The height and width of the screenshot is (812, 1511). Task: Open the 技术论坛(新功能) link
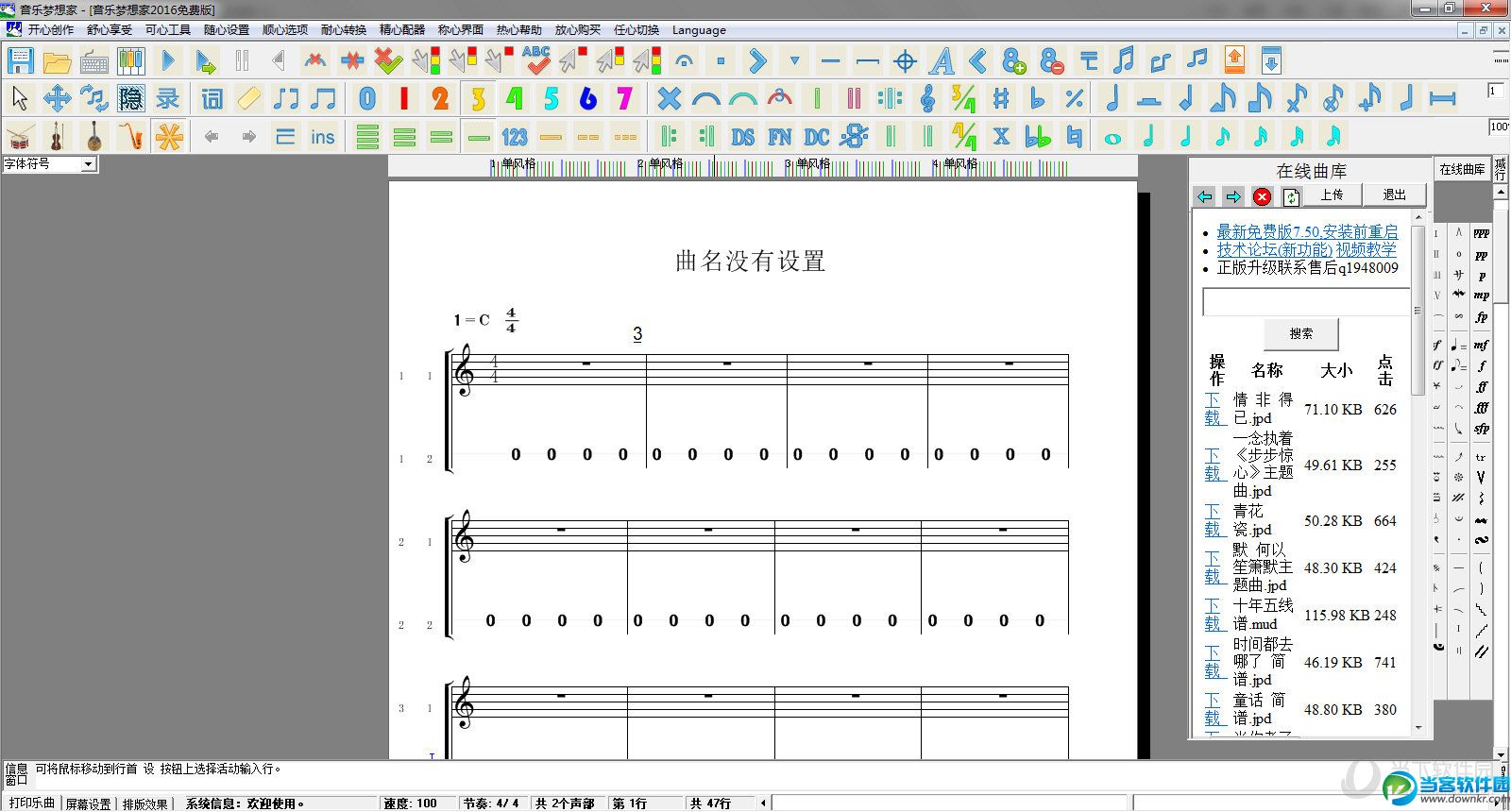click(x=1274, y=249)
